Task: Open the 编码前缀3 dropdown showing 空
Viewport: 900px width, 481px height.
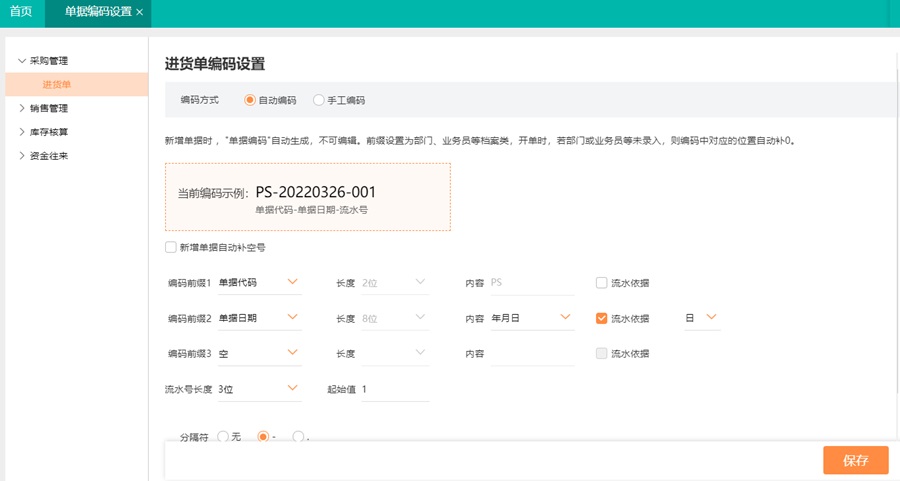Action: [259, 353]
